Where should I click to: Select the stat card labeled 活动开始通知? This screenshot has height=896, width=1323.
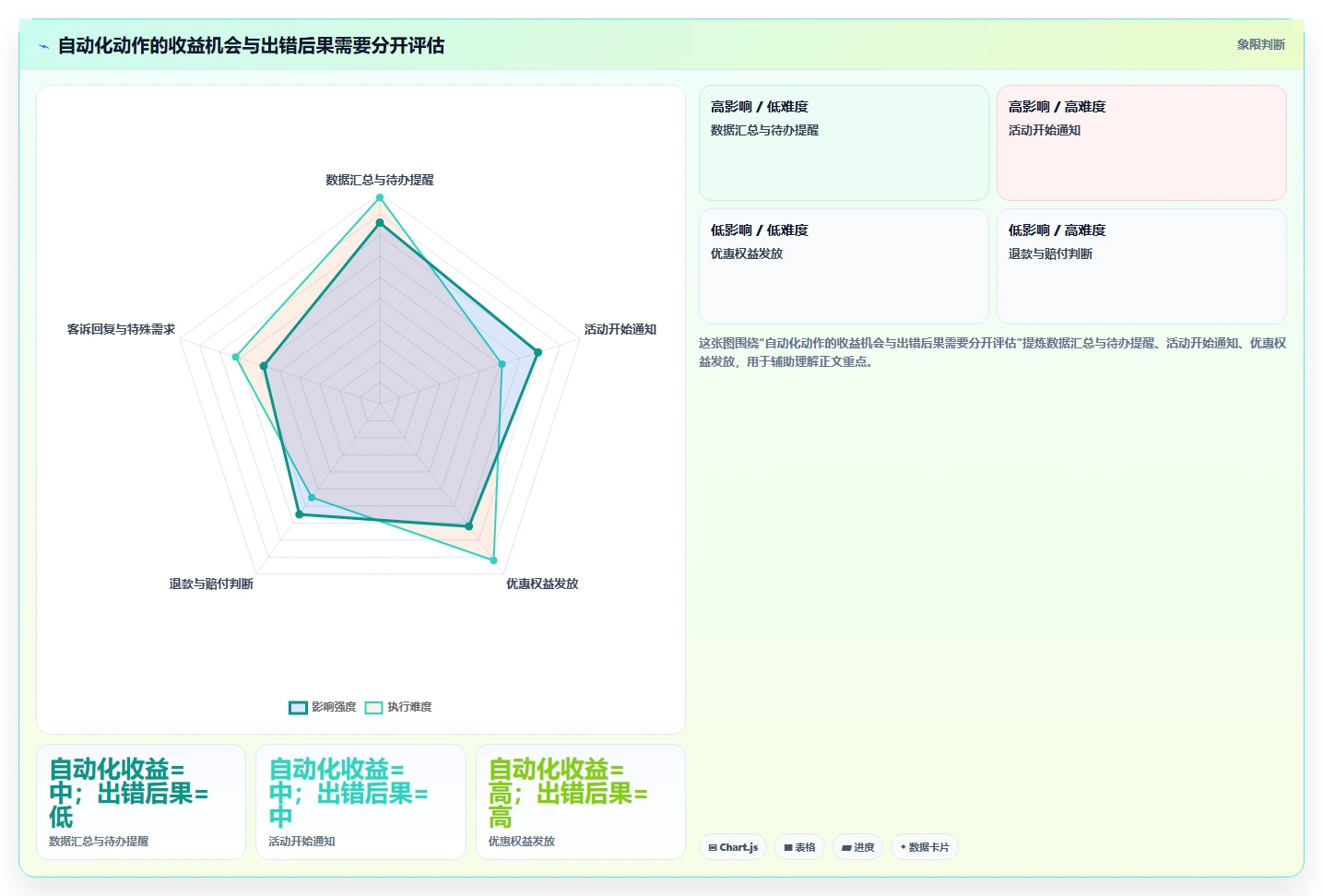pos(360,802)
